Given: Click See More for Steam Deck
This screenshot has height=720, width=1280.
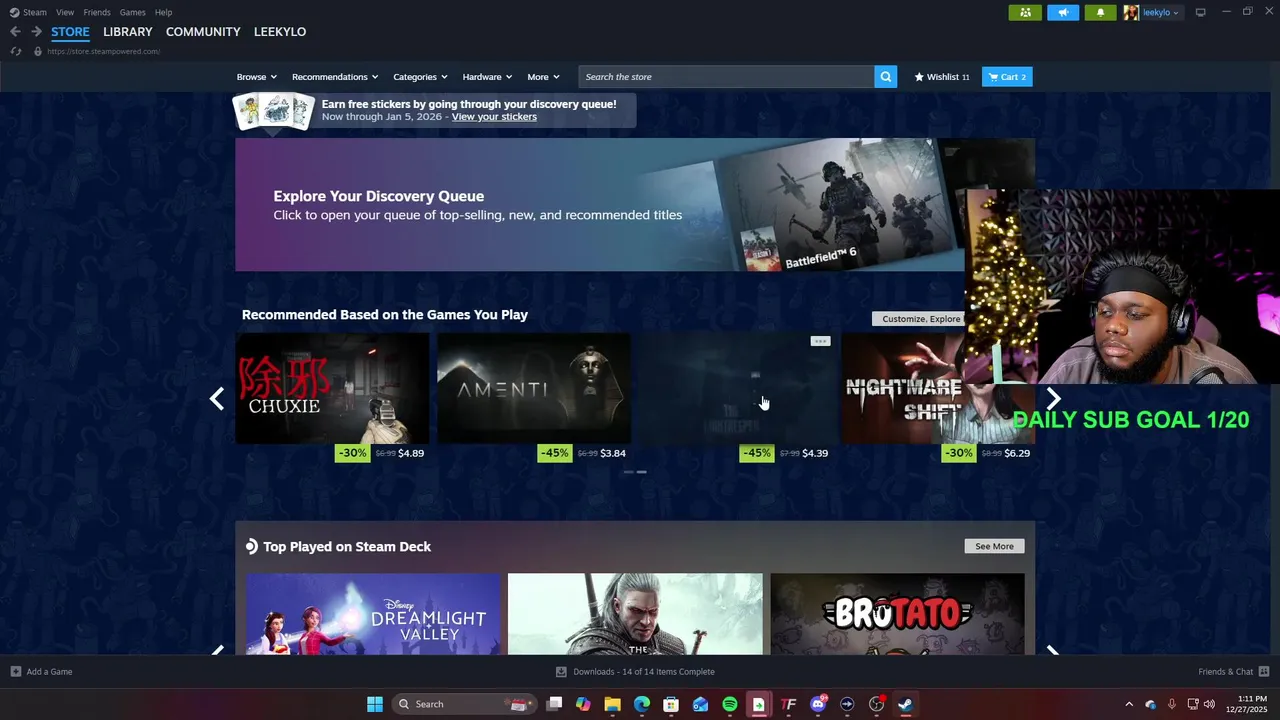Looking at the screenshot, I should [x=994, y=546].
